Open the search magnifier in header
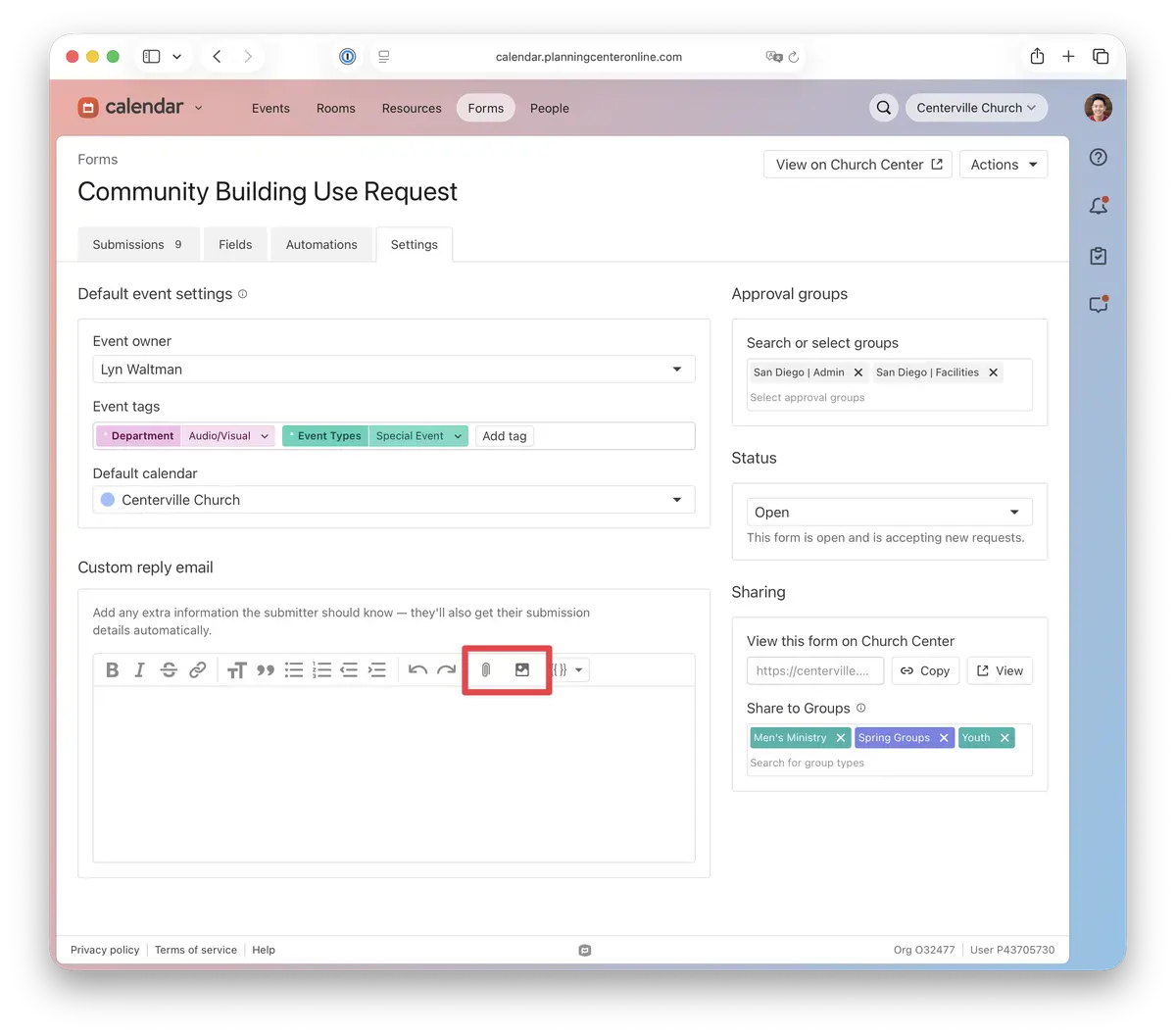1176x1036 pixels. click(x=884, y=108)
